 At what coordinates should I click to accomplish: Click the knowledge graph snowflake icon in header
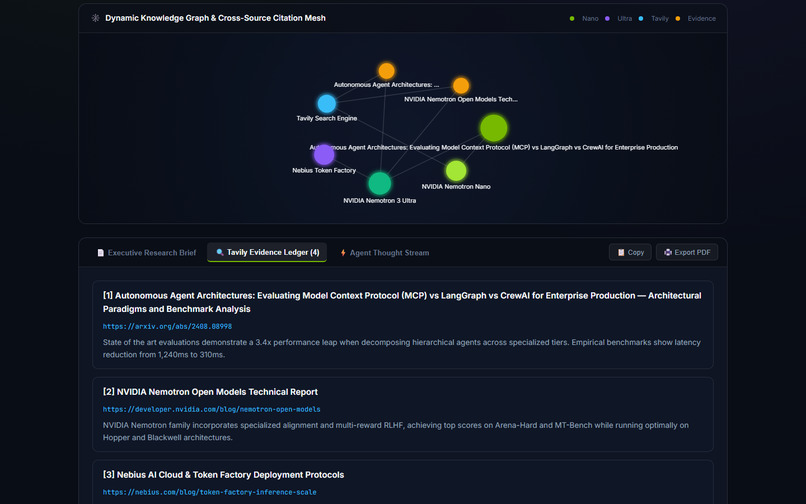[96, 18]
